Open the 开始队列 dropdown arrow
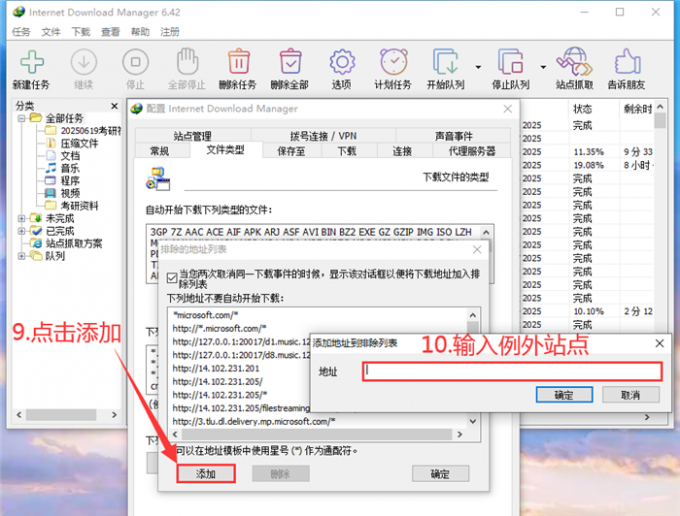Screen dimensions: 680x516 pyautogui.click(x=478, y=67)
